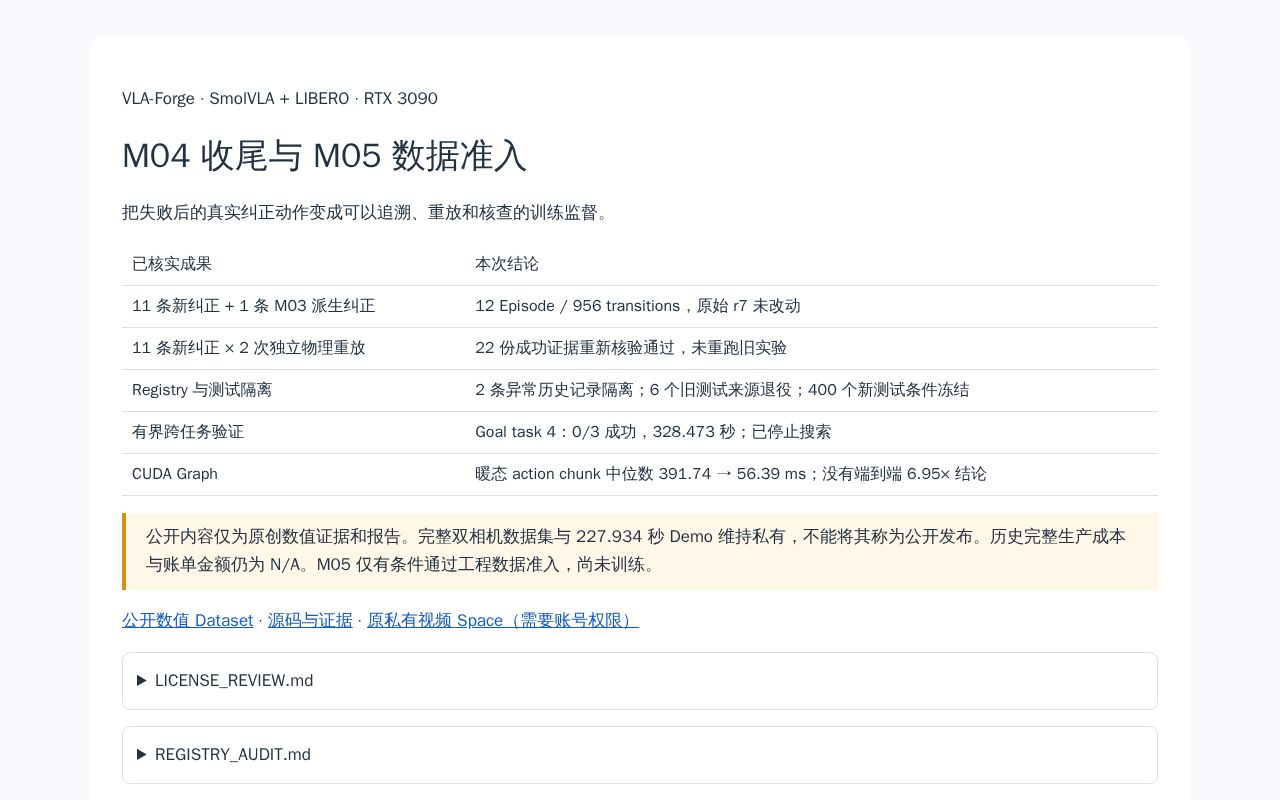Click the header line VLA-Forge · SmolVLA + LIBERO · RTX 3090
The height and width of the screenshot is (800, 1280).
tap(280, 98)
